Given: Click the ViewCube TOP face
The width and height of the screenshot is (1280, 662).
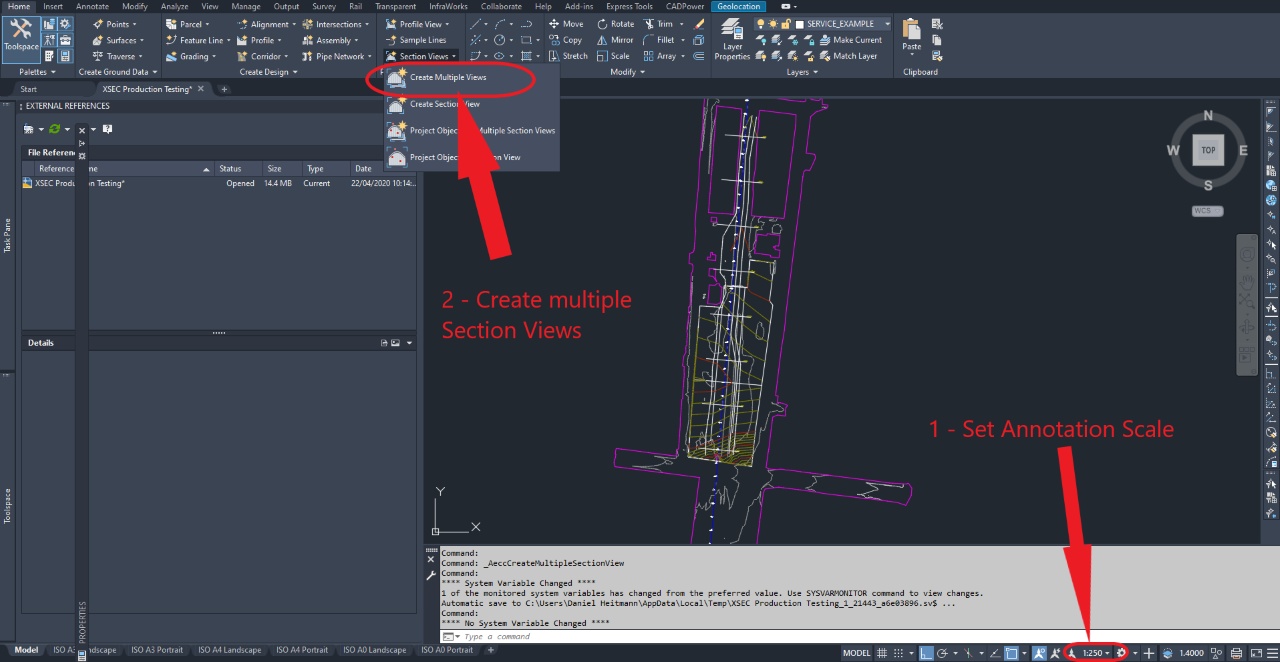Looking at the screenshot, I should tap(1208, 150).
